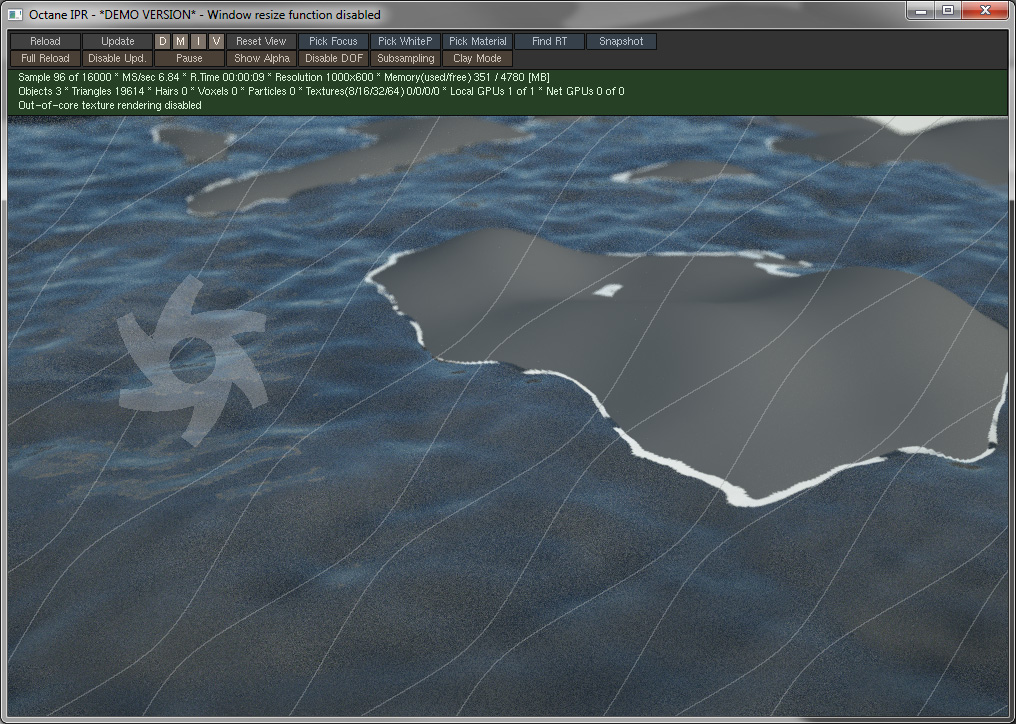Activate the Pick WhiteP tool
The width and height of the screenshot is (1016, 724).
point(405,41)
